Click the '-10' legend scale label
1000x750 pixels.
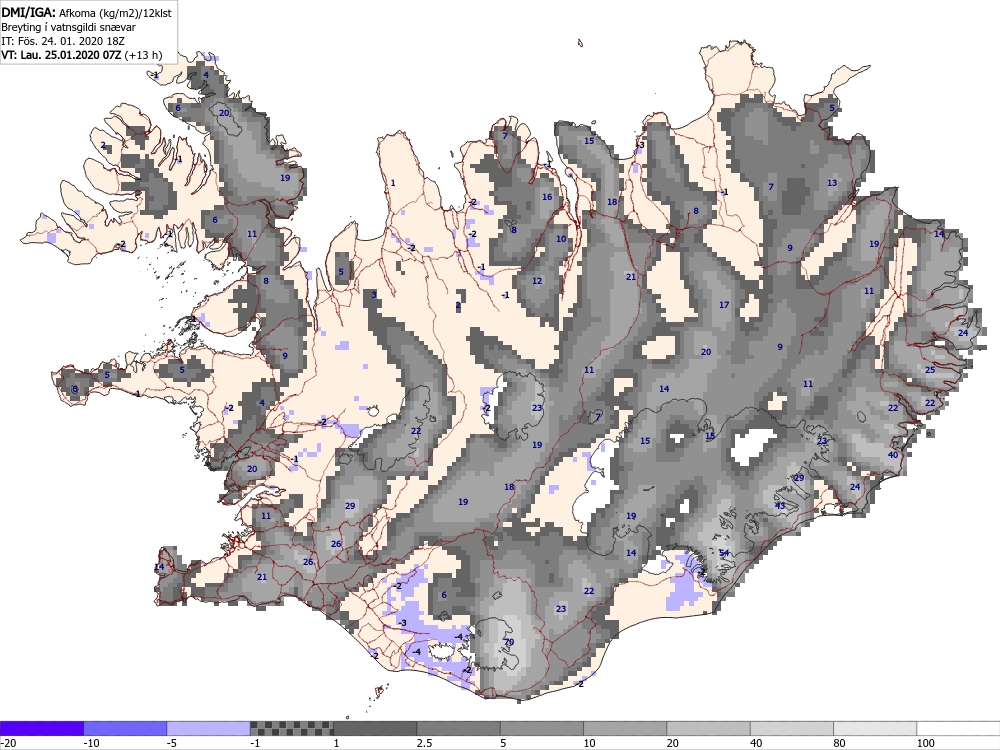(x=91, y=743)
